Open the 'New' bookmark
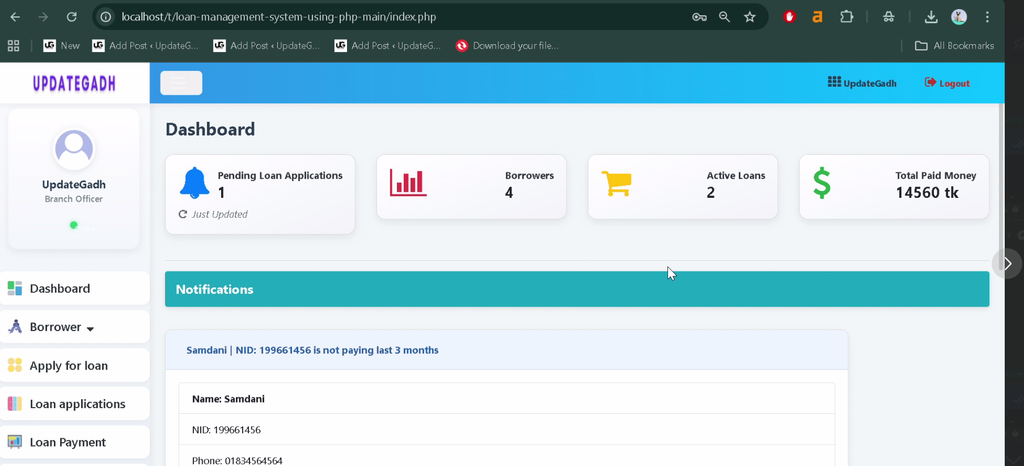This screenshot has height=466, width=1024. [x=61, y=46]
